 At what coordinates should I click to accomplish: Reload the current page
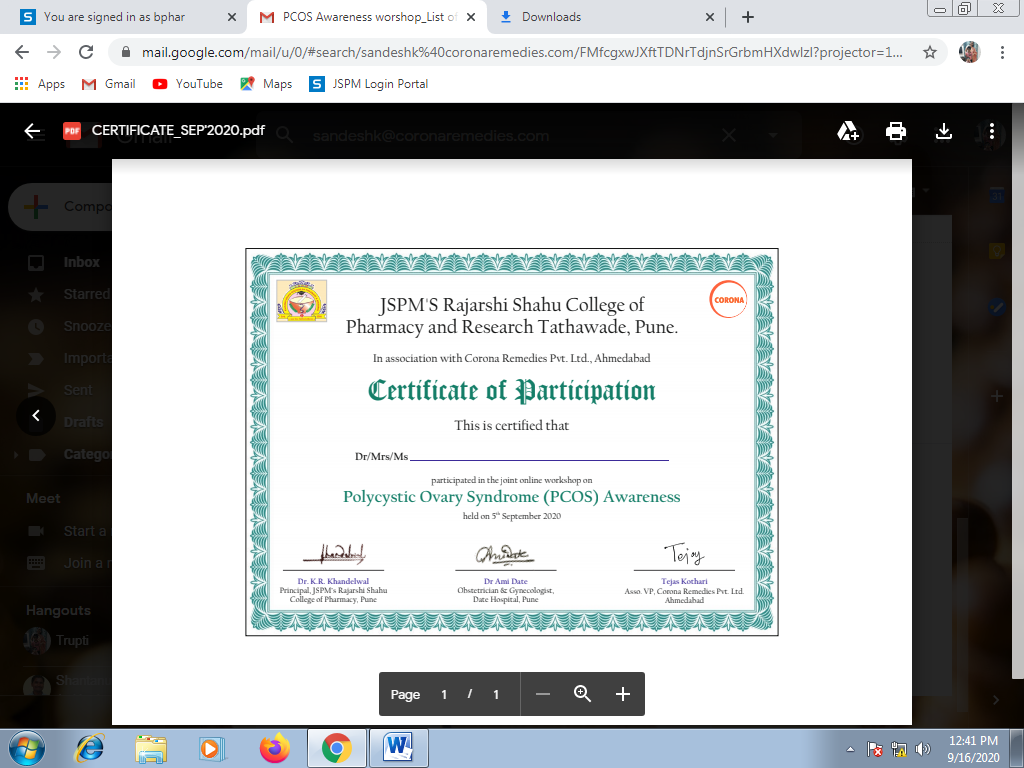[86, 52]
